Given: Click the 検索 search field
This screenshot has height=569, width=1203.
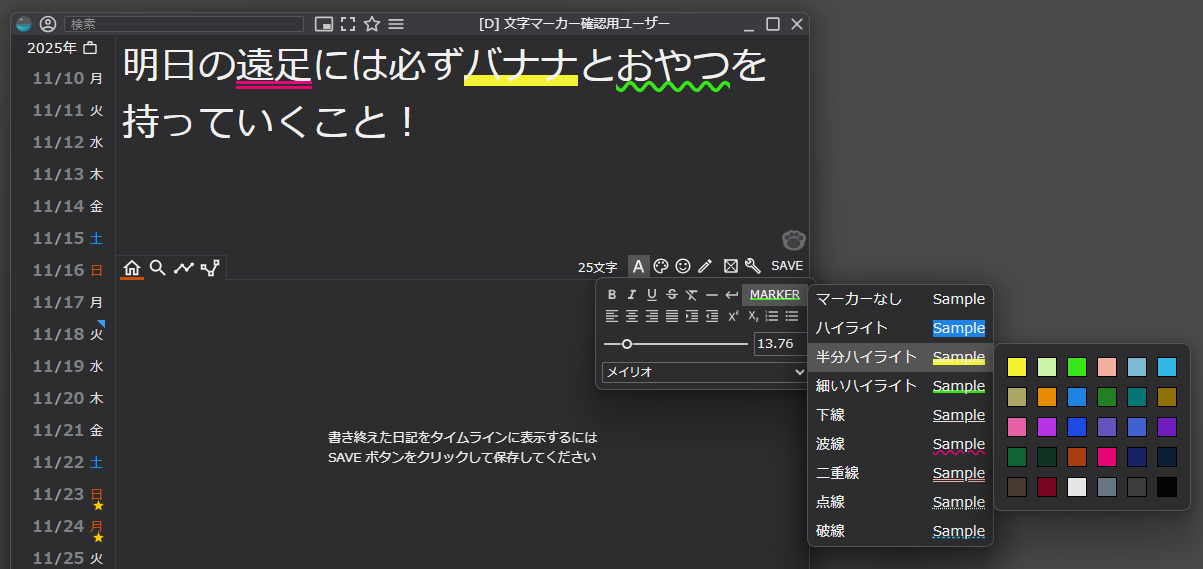Looking at the screenshot, I should (x=184, y=24).
